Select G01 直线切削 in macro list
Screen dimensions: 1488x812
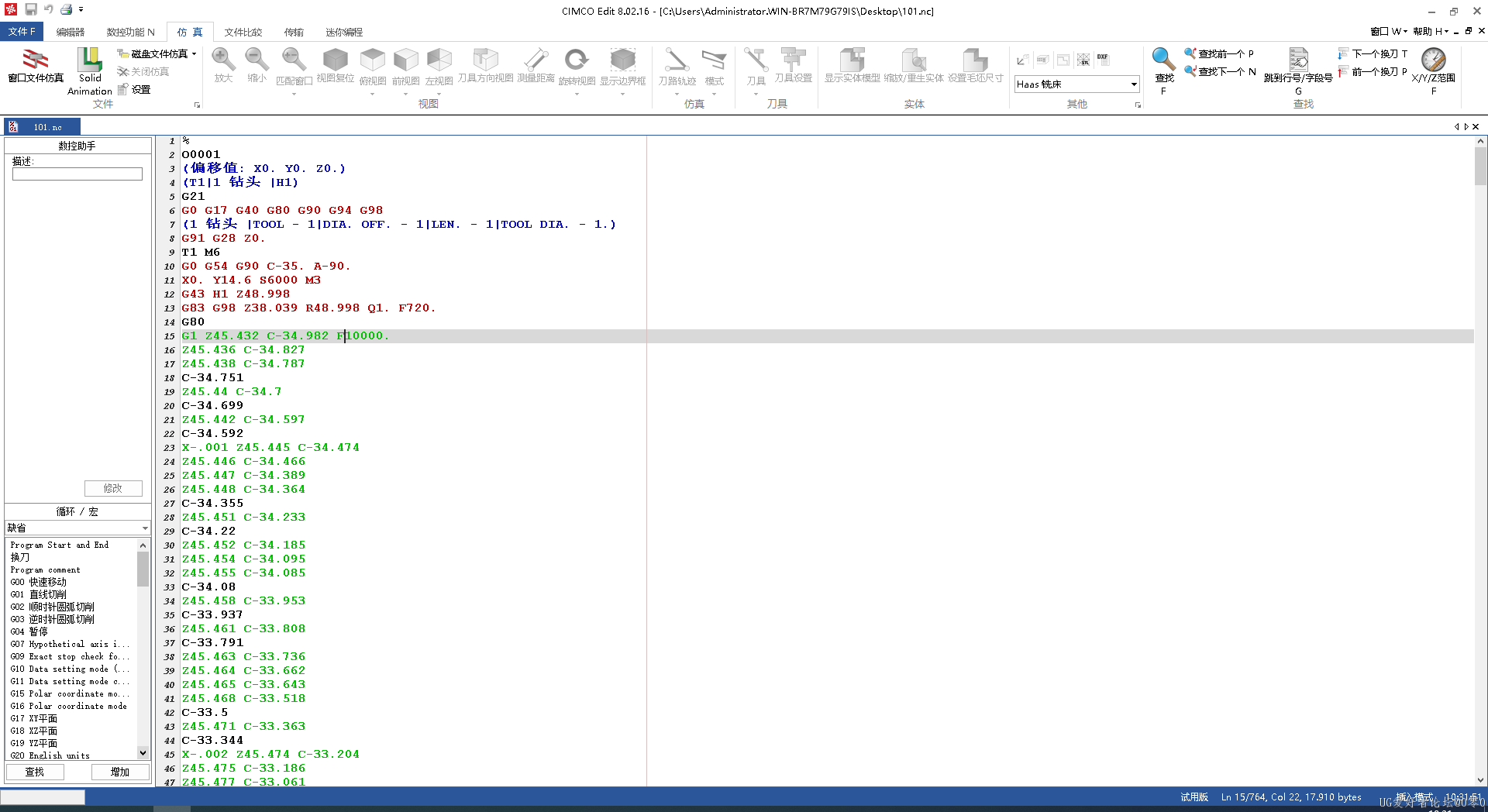pyautogui.click(x=39, y=594)
